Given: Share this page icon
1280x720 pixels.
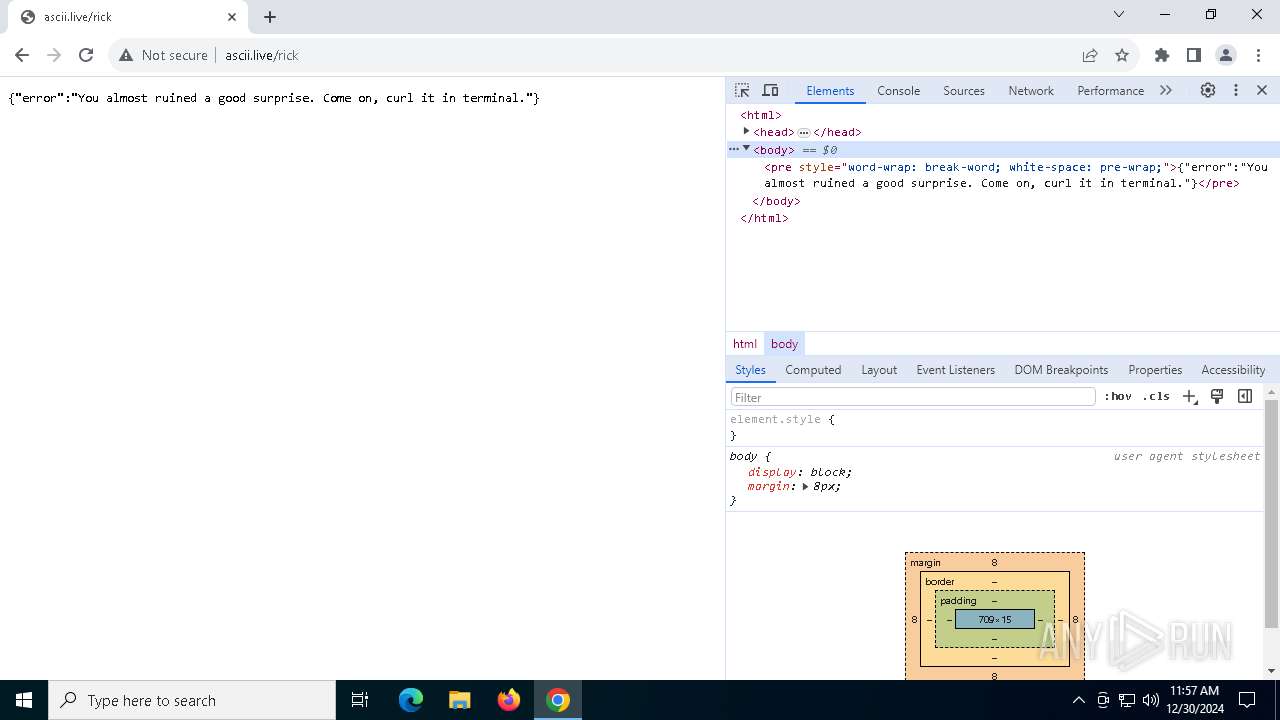Looking at the screenshot, I should pos(1090,55).
